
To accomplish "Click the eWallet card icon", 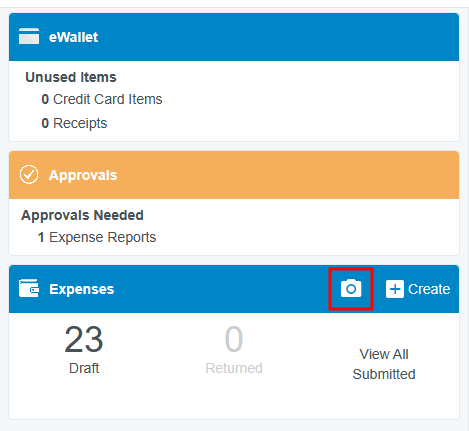I will (29, 36).
